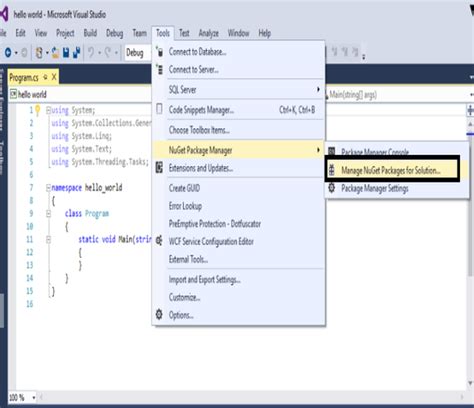Click the Package Manager Settings gear icon
The height and width of the screenshot is (408, 474).
point(332,188)
